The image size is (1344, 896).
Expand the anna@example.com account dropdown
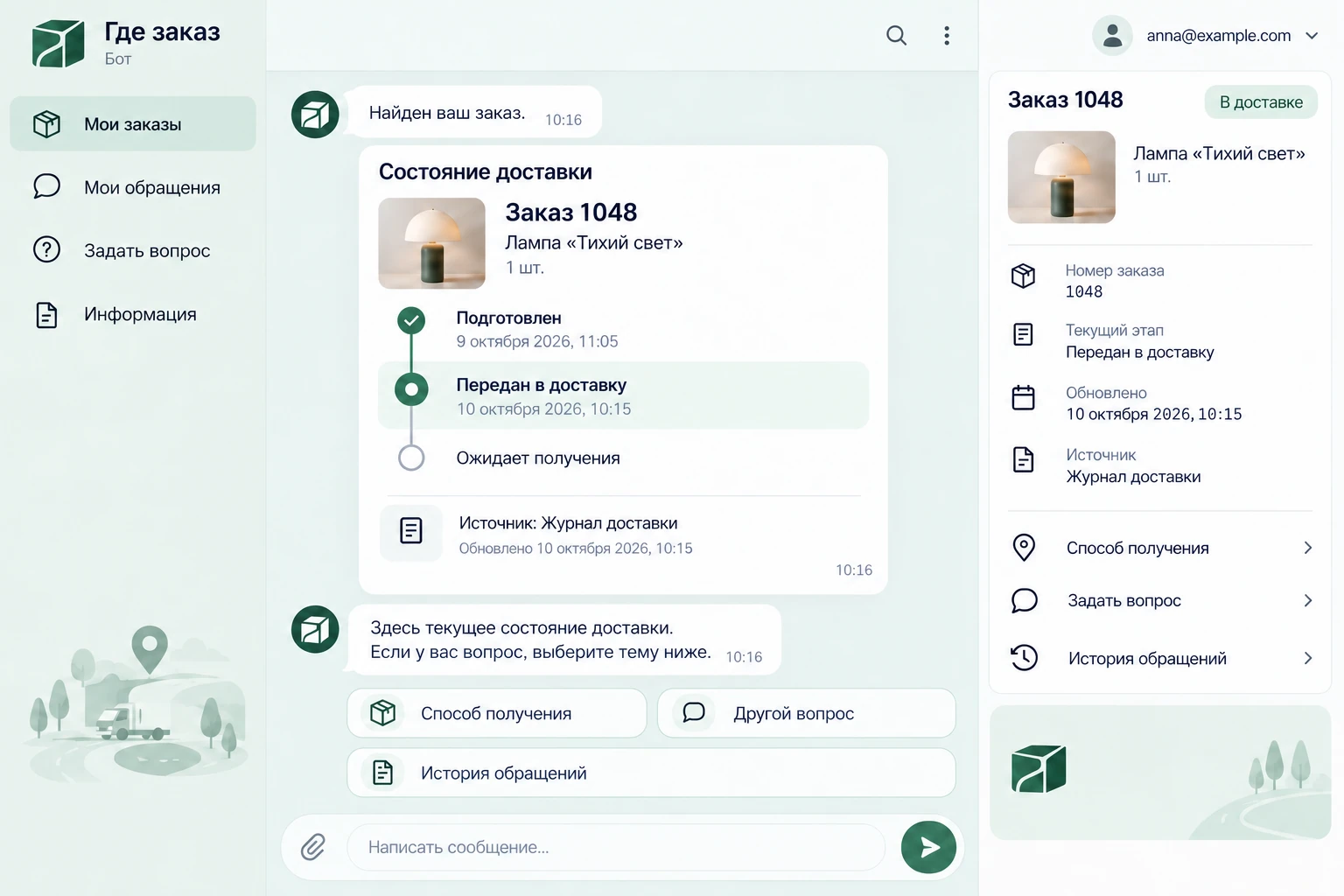[1312, 36]
